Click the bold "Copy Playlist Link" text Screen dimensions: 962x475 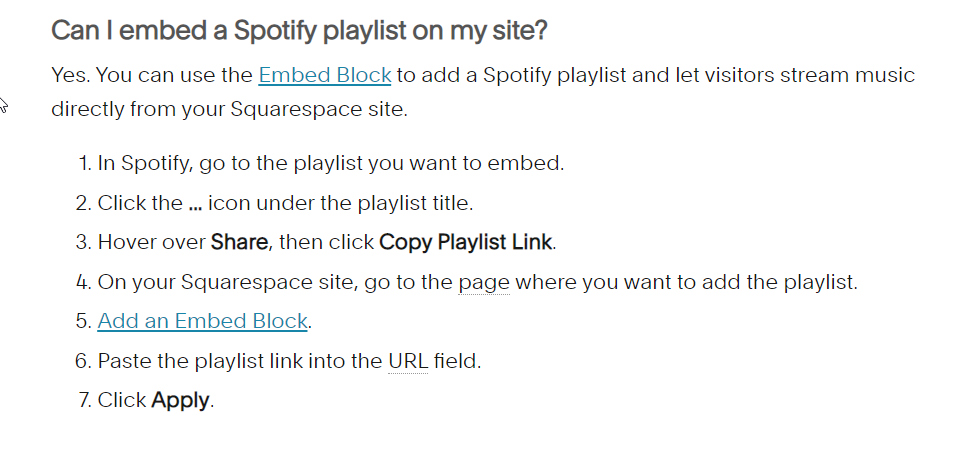point(466,242)
